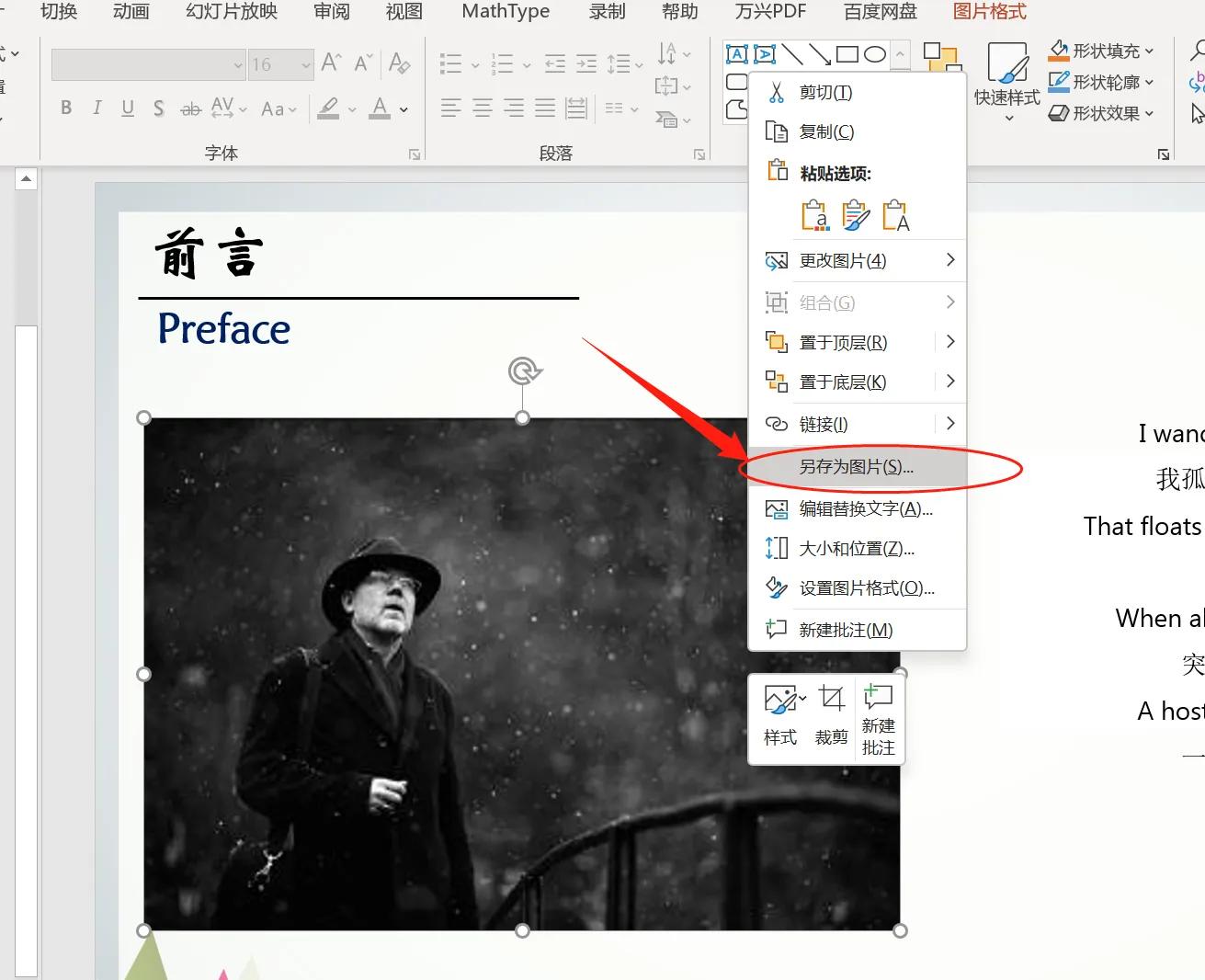The image size is (1205, 980).
Task: Toggle bold formatting button
Action: tap(66, 108)
